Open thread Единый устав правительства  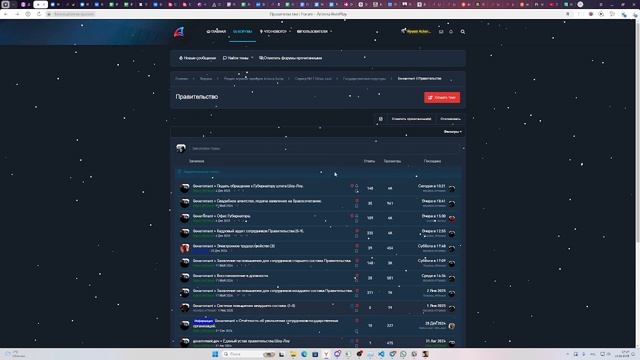(x=241, y=341)
